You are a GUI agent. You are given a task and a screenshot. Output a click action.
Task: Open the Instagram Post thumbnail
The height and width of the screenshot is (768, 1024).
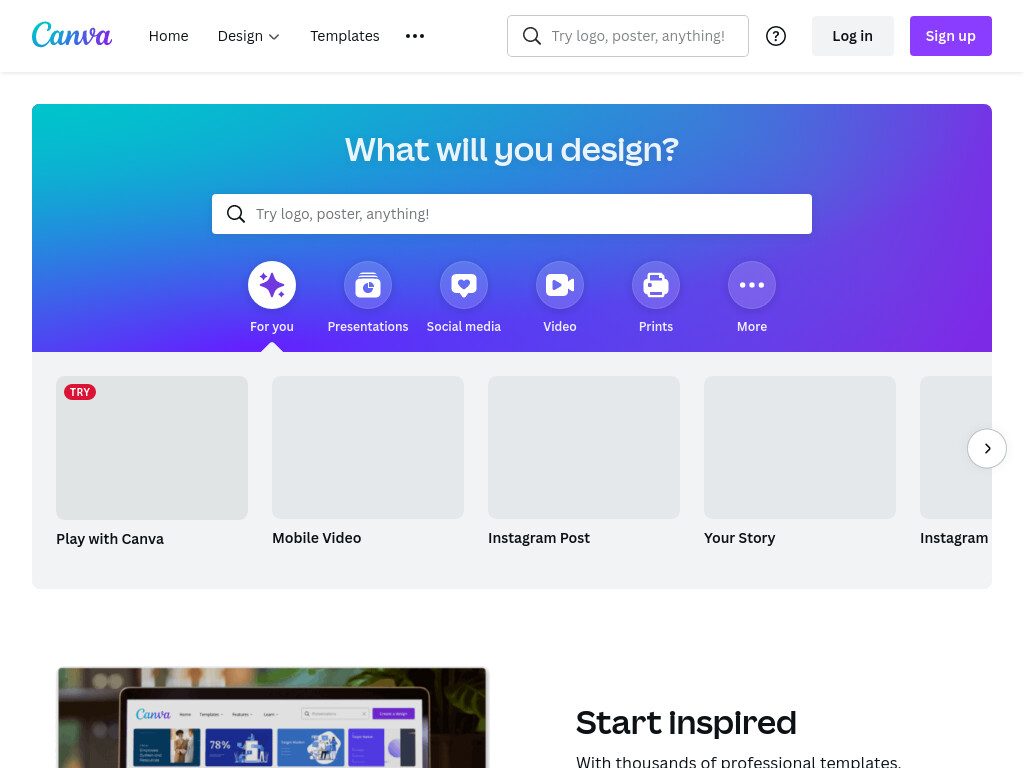click(x=584, y=447)
